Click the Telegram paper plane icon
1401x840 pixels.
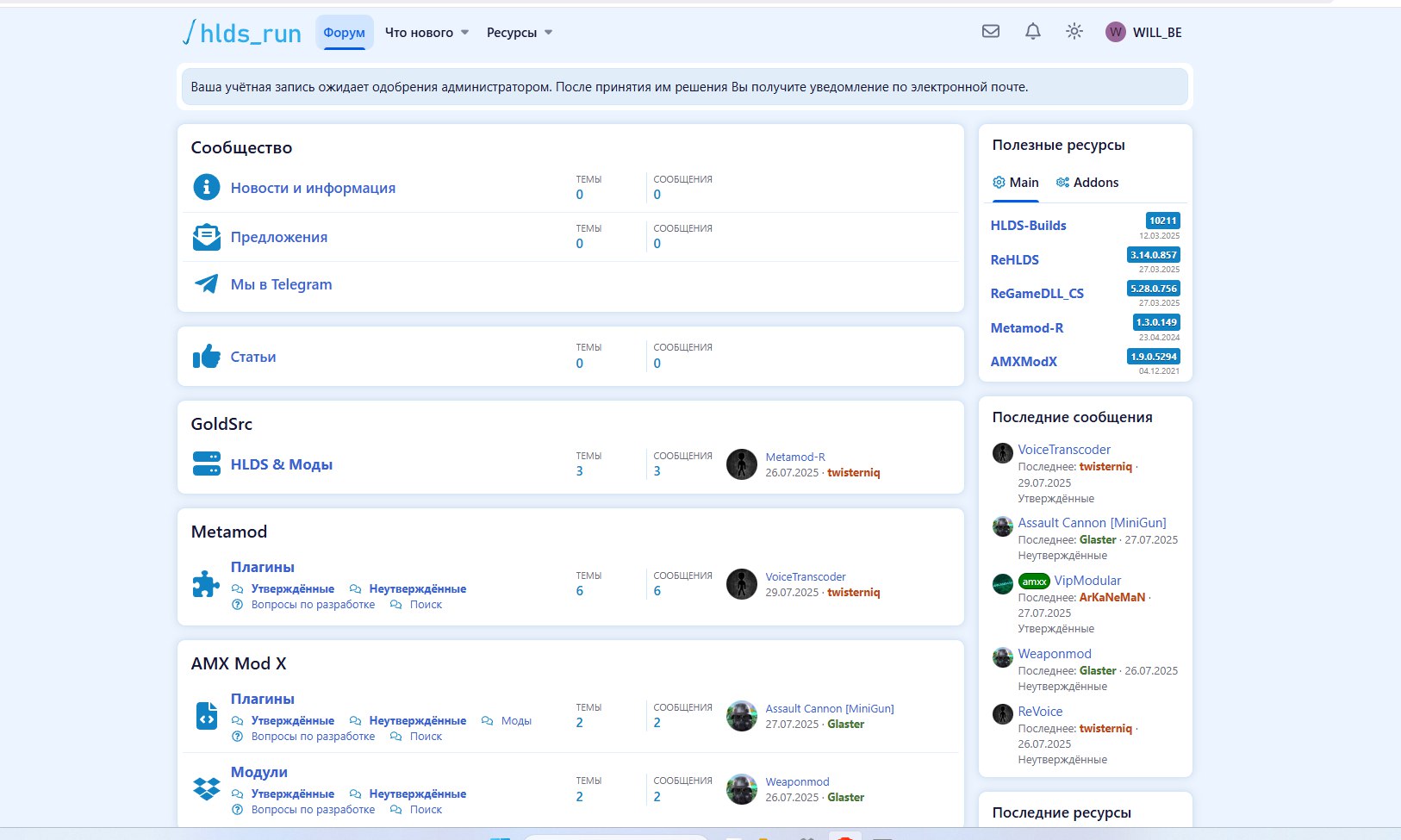coord(207,284)
